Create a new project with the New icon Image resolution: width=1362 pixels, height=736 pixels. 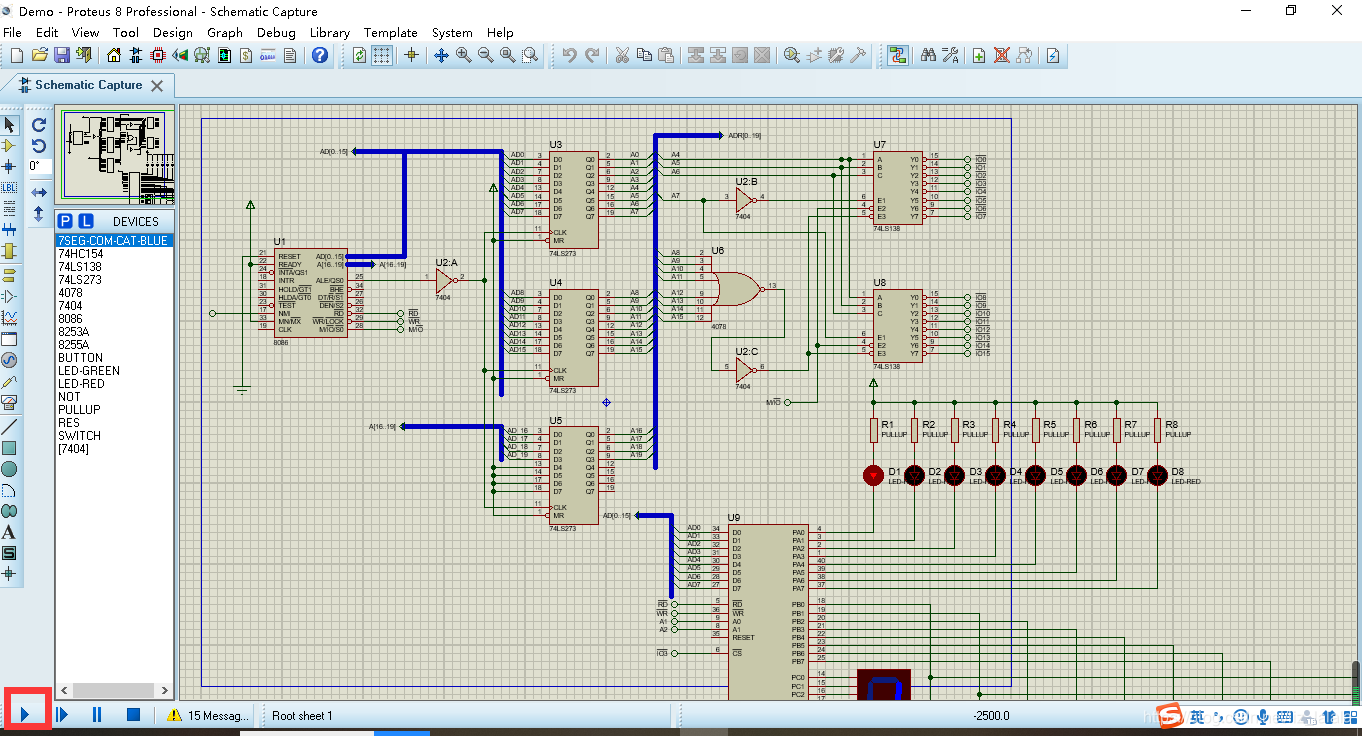[18, 55]
